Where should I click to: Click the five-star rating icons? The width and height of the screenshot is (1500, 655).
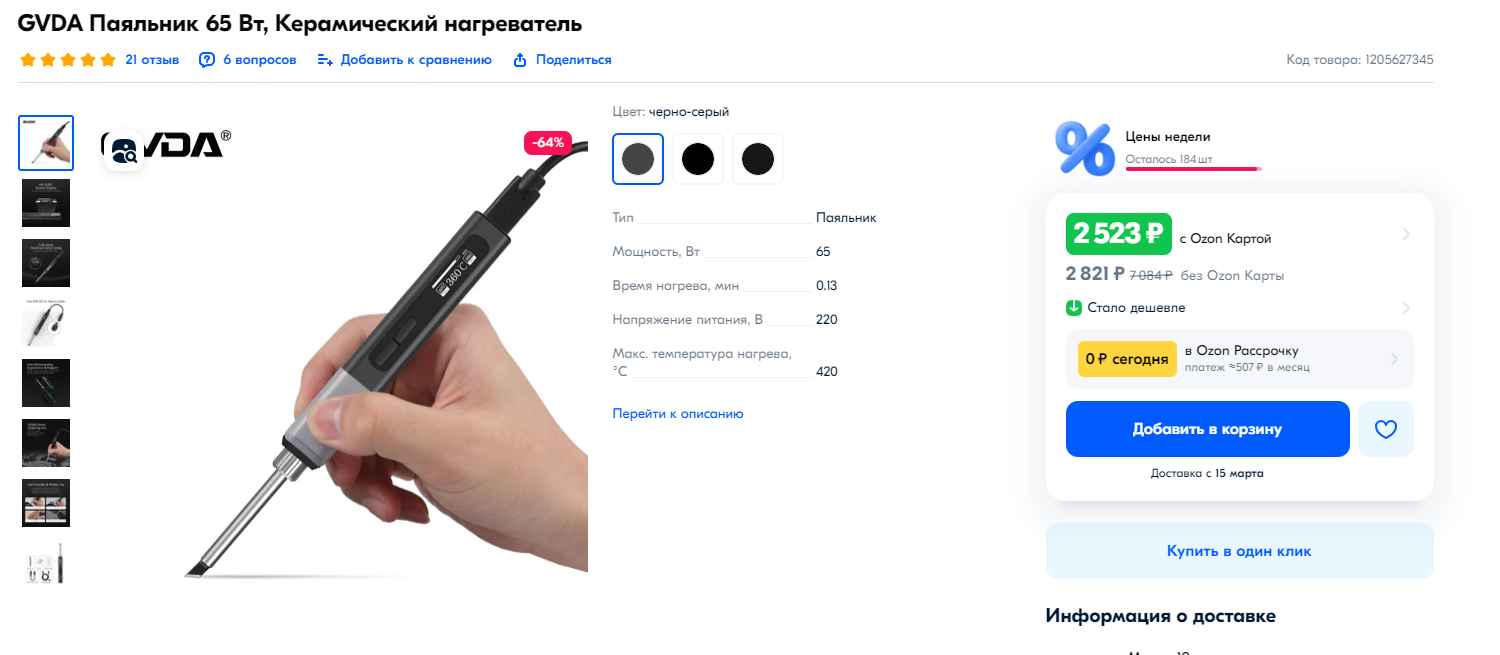68,60
